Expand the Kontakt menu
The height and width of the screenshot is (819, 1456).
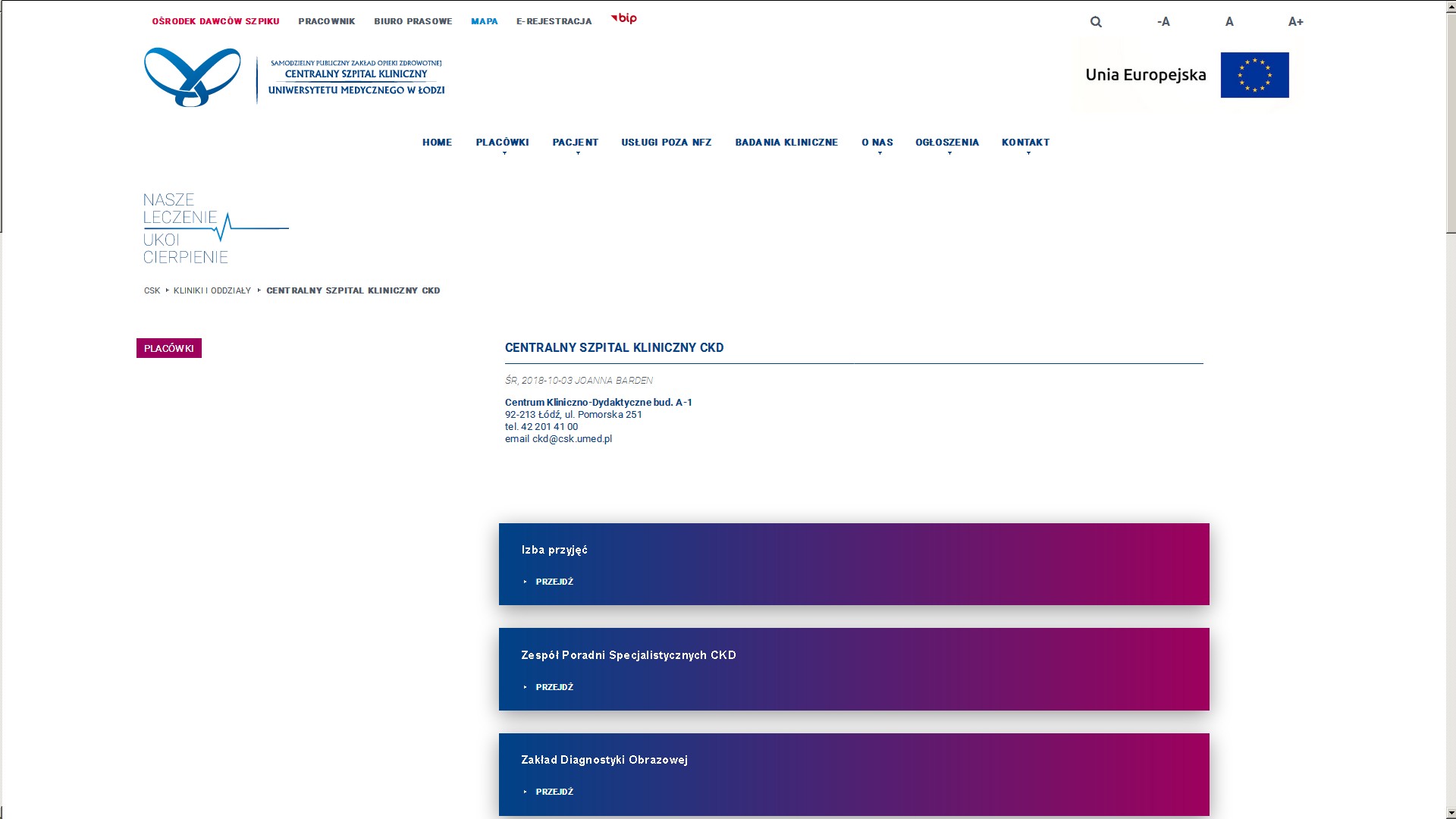point(1026,143)
